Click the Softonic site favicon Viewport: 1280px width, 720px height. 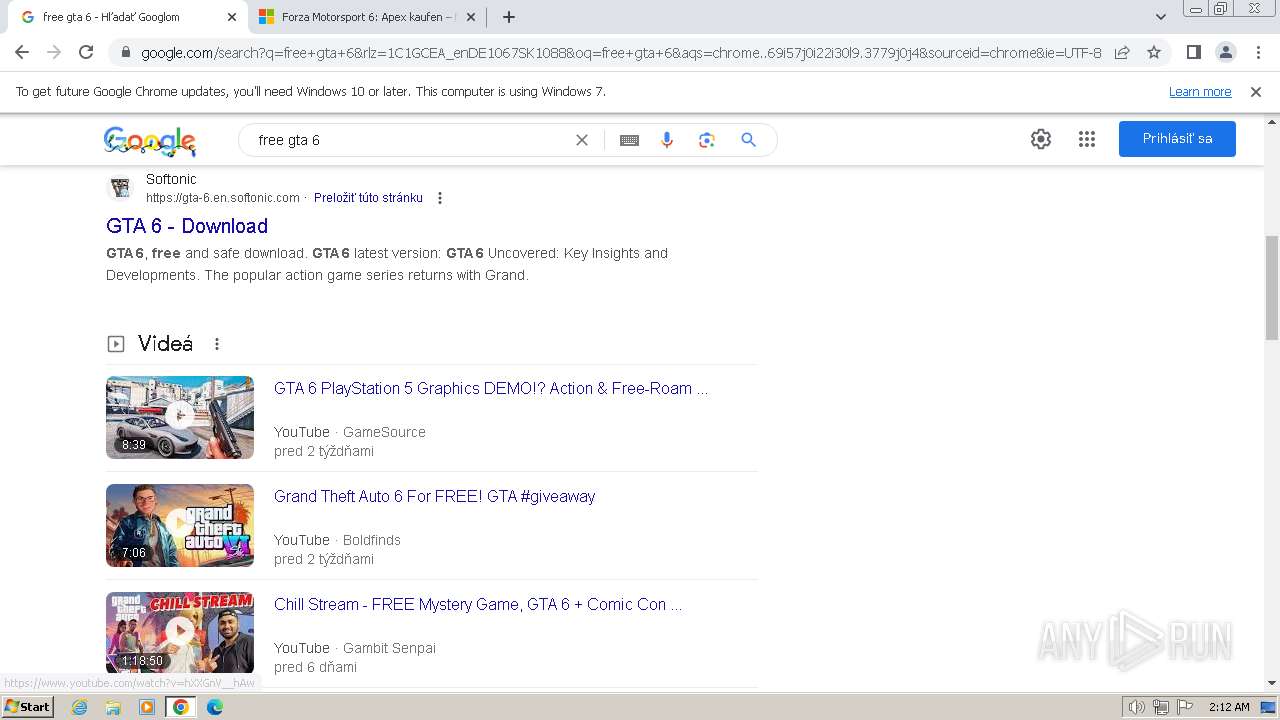click(x=120, y=187)
